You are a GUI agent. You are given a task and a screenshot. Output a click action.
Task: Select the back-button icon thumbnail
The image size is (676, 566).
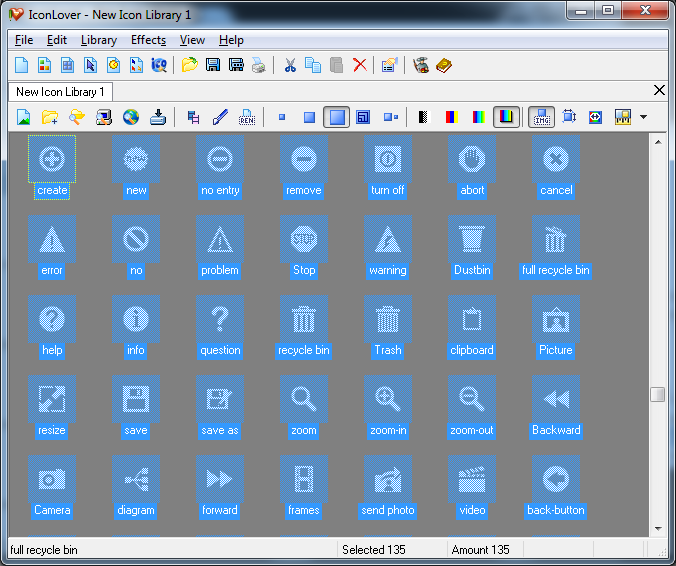556,479
